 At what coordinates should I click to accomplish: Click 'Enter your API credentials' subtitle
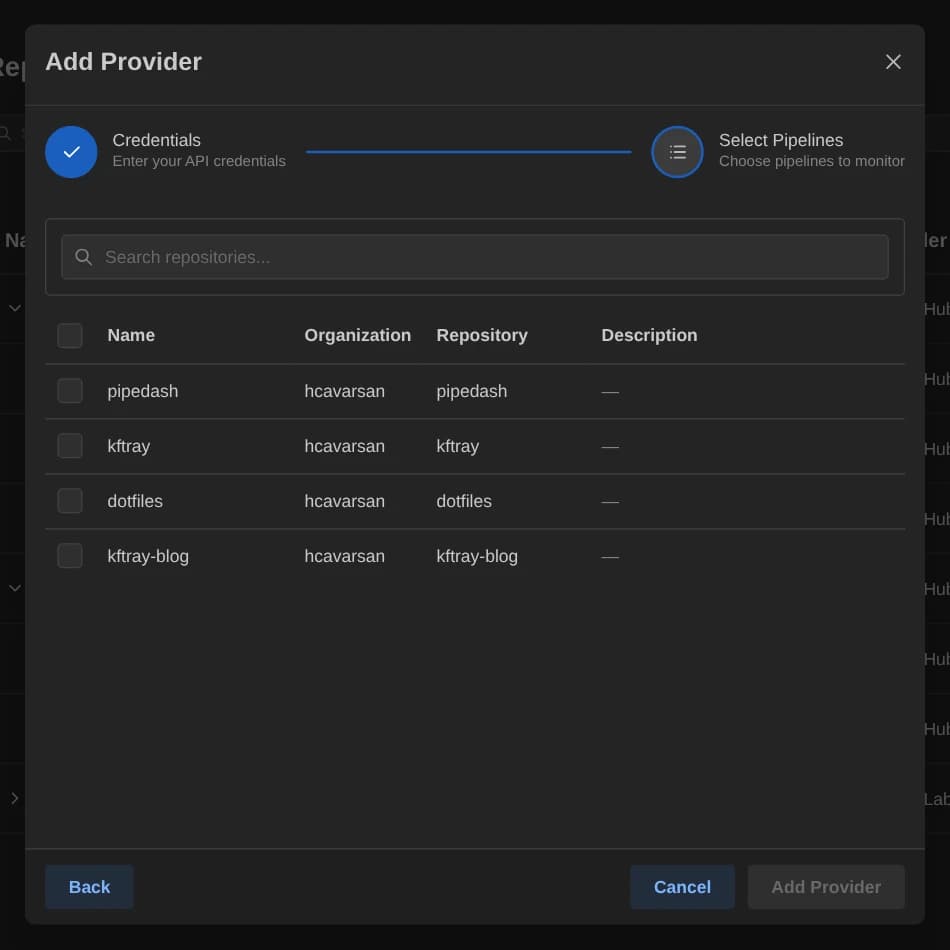(199, 161)
